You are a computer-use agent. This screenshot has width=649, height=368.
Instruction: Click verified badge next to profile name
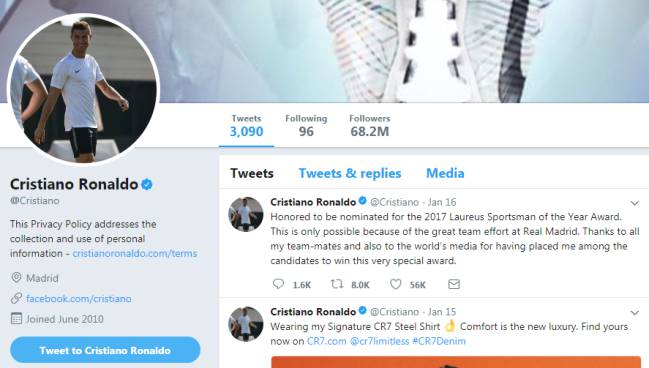tap(147, 184)
